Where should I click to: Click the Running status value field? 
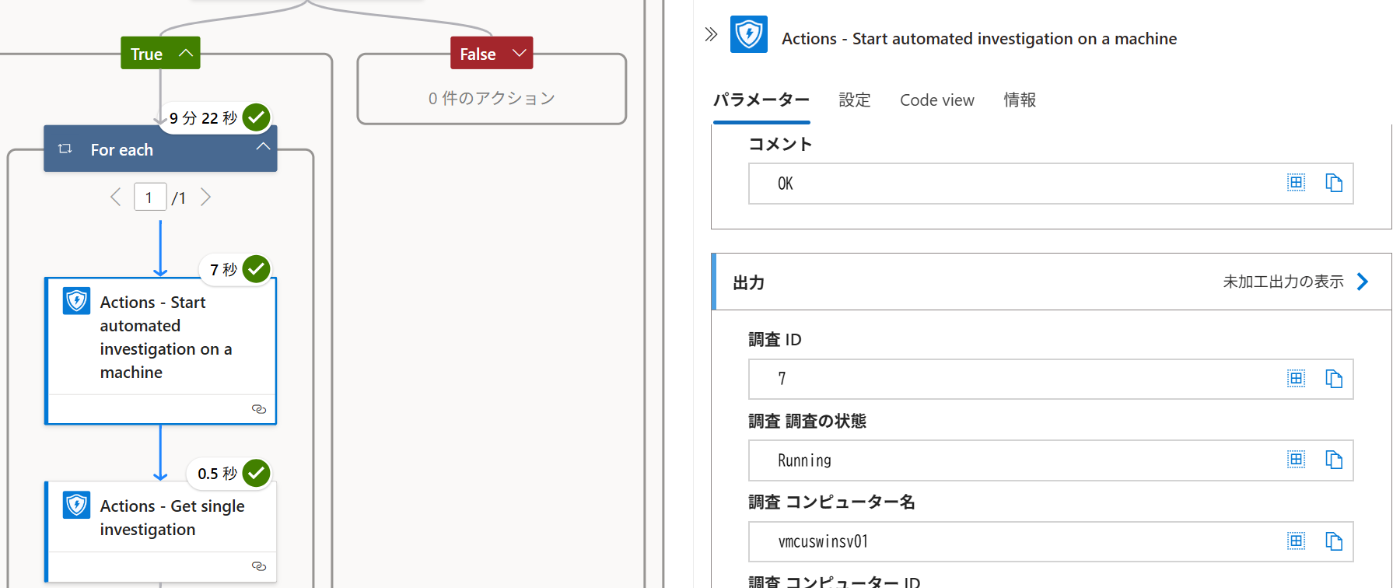pos(1050,459)
